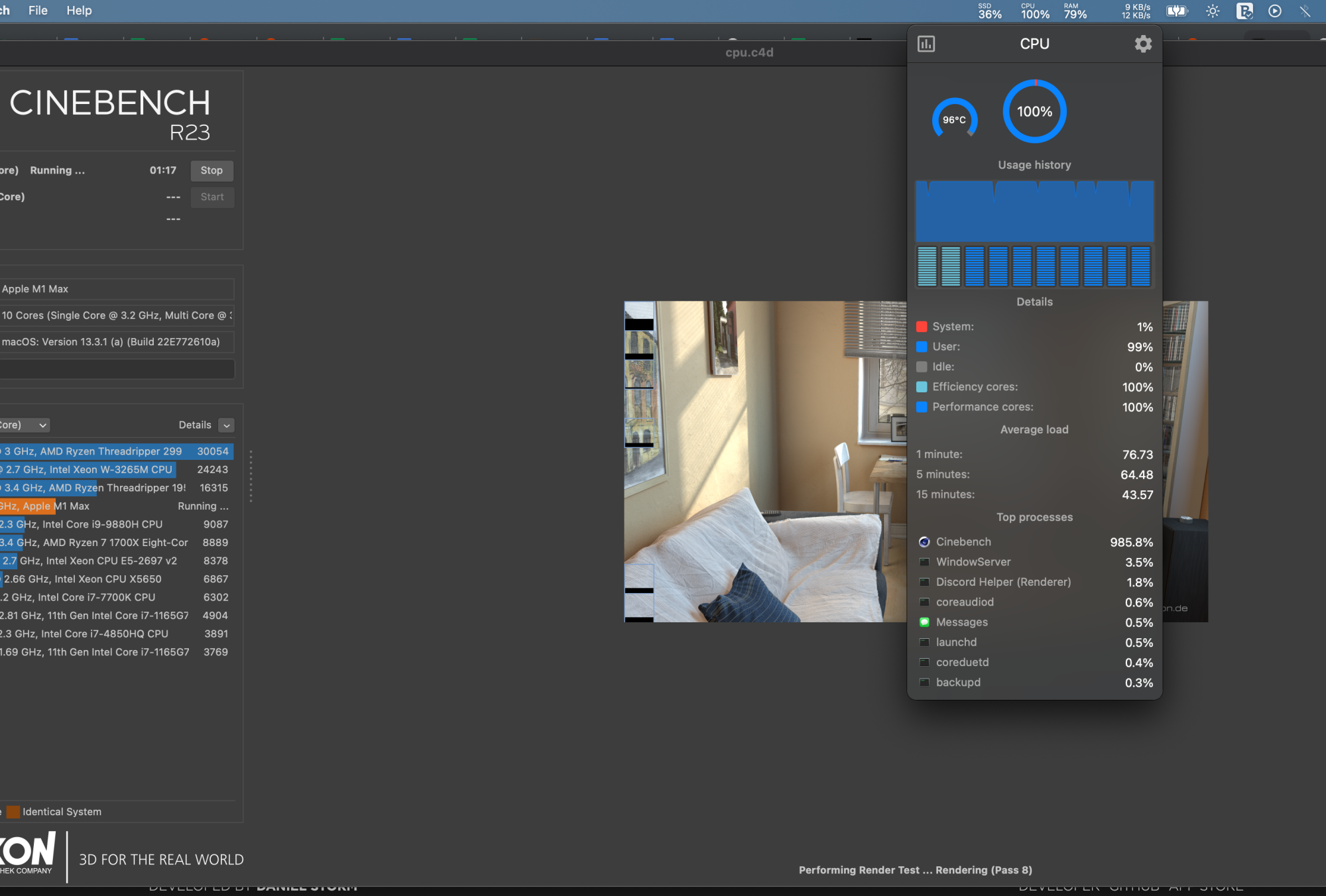Click the cpu.c4d window title
Image resolution: width=1326 pixels, height=896 pixels.
point(749,52)
